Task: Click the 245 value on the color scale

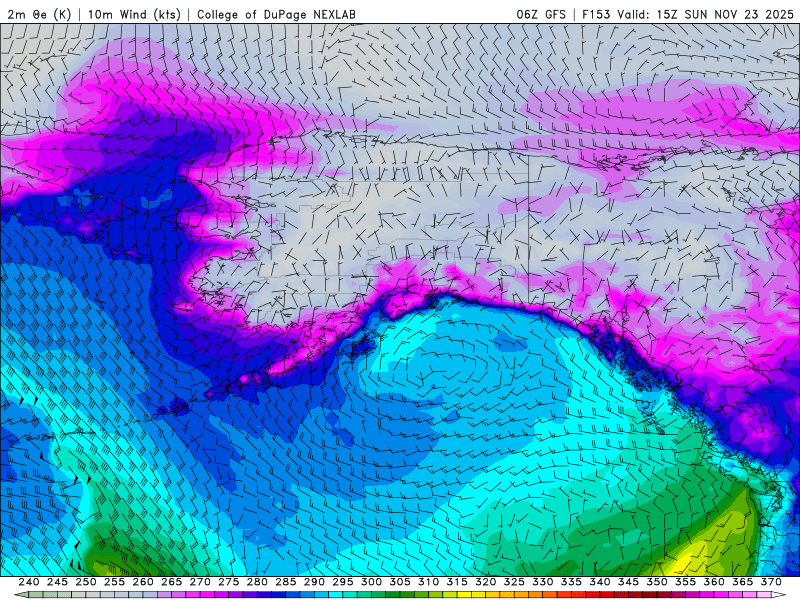Action: point(57,582)
